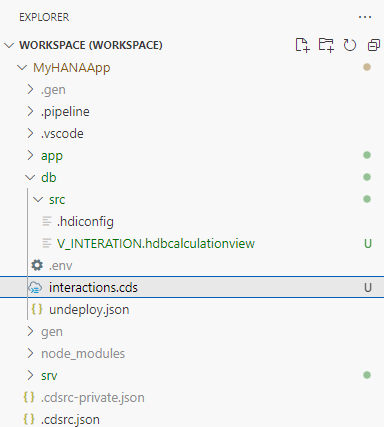Click the braces icon of .cdsrc.json

[x=29, y=419]
